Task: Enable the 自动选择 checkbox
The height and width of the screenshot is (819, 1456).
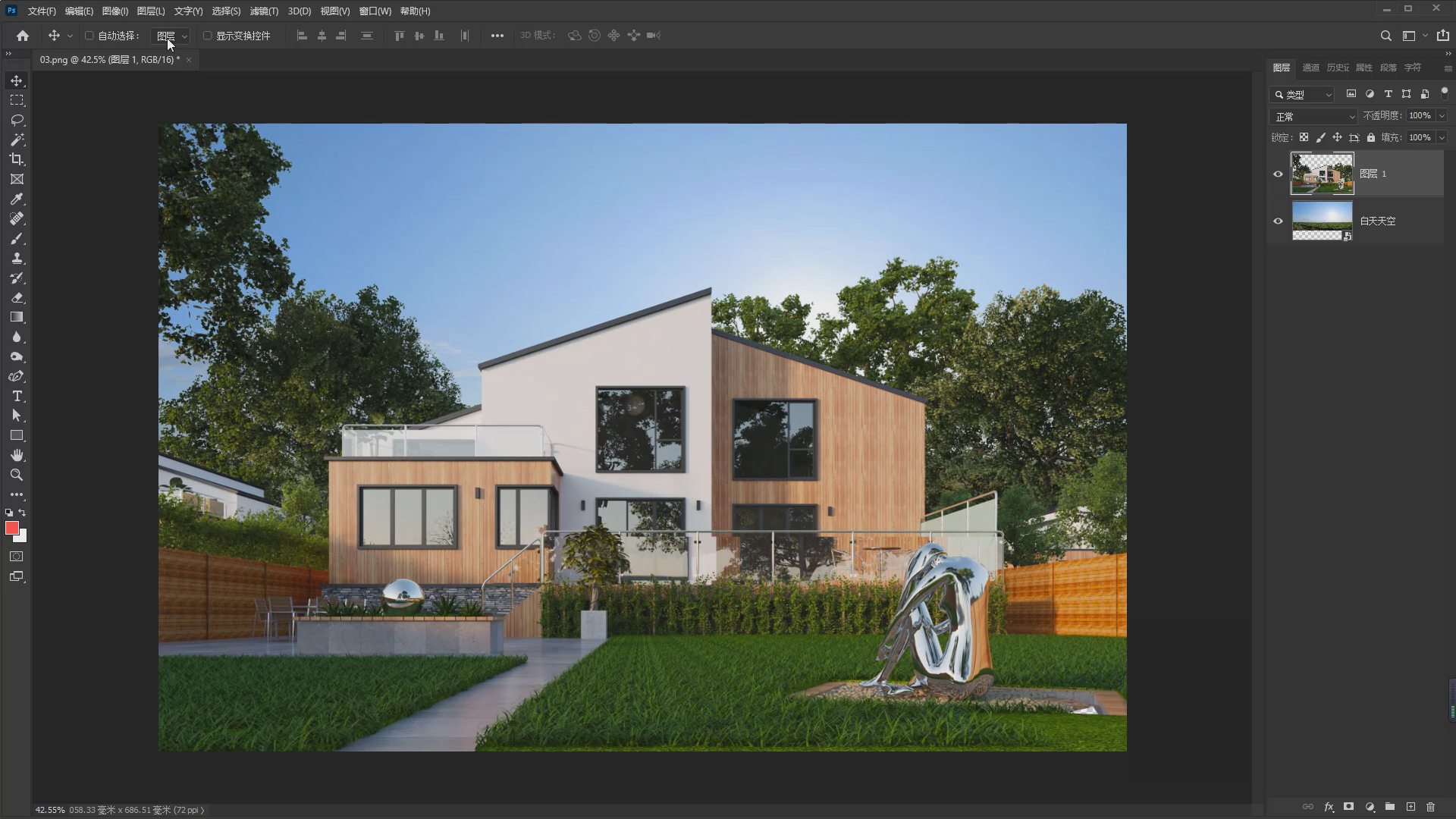Action: 89,36
